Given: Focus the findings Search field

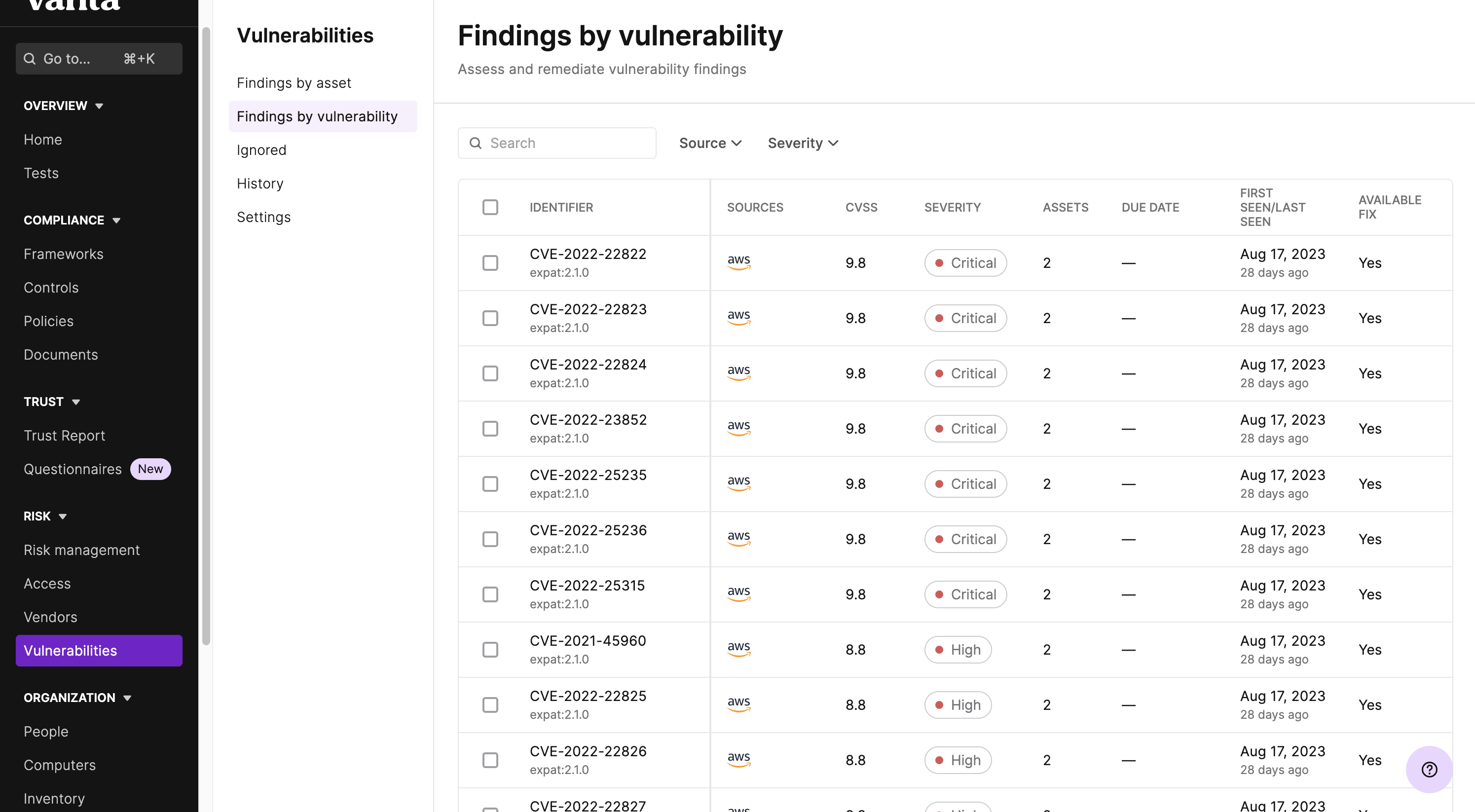Looking at the screenshot, I should (x=557, y=143).
